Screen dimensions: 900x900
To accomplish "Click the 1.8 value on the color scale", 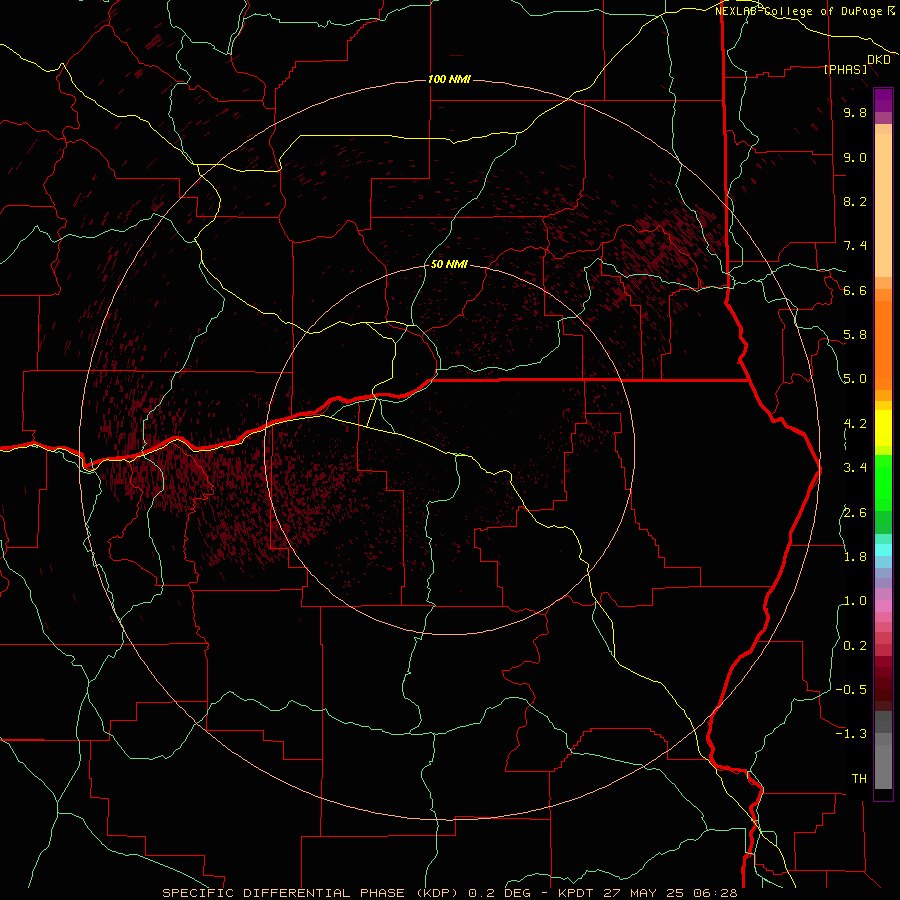I will [855, 557].
